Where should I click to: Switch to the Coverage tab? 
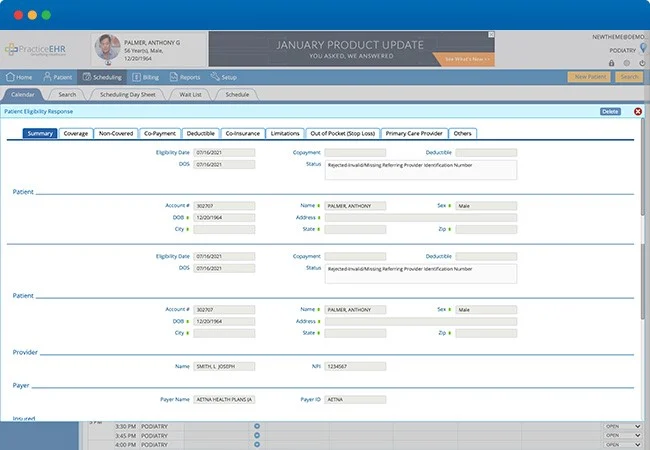pyautogui.click(x=76, y=133)
